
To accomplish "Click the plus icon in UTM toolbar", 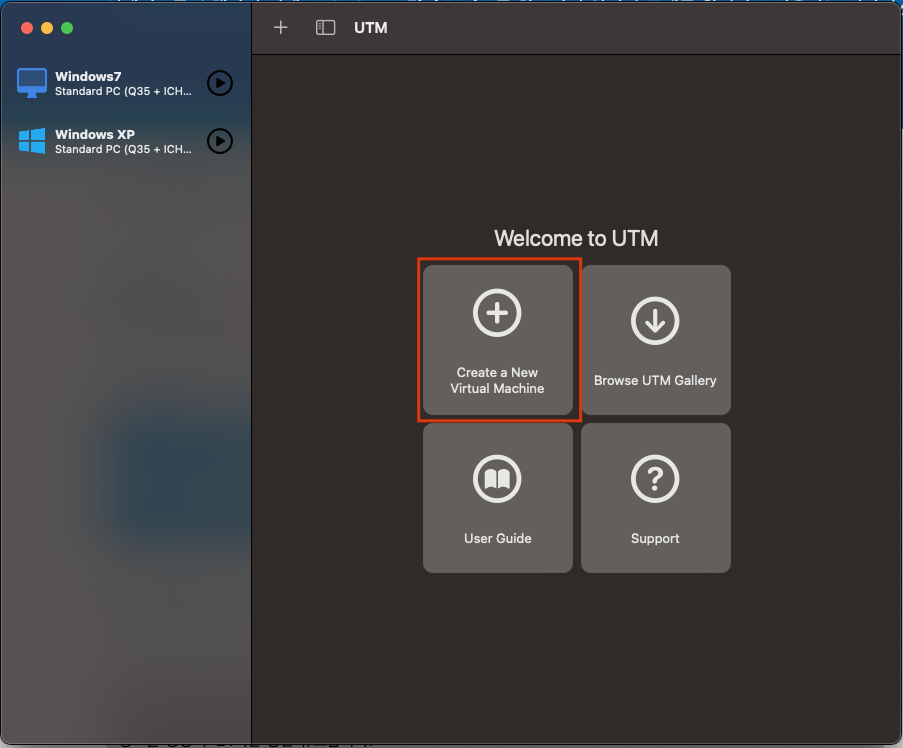I will coord(280,27).
